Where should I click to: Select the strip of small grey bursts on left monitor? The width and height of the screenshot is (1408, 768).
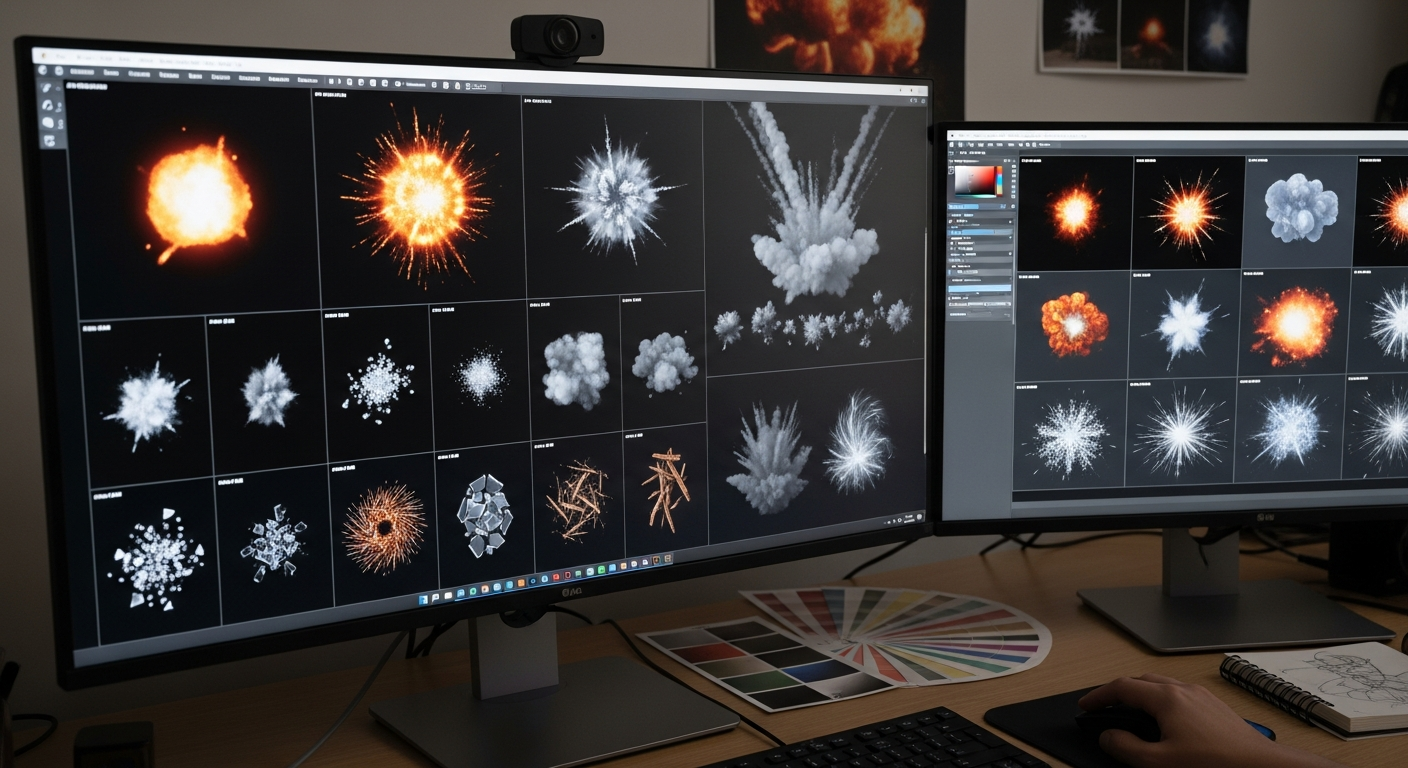[812, 321]
